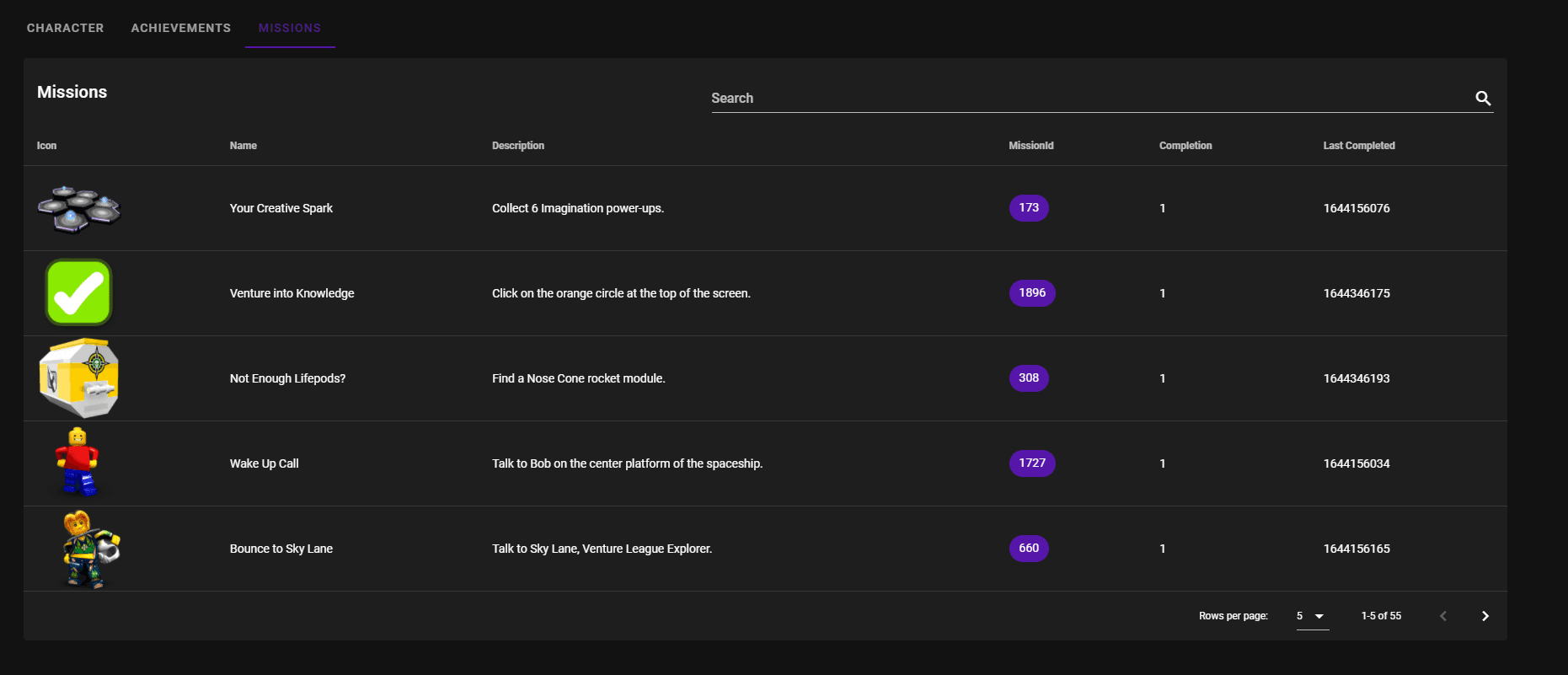Click the magnifying glass search icon
1568x675 pixels.
1483,99
